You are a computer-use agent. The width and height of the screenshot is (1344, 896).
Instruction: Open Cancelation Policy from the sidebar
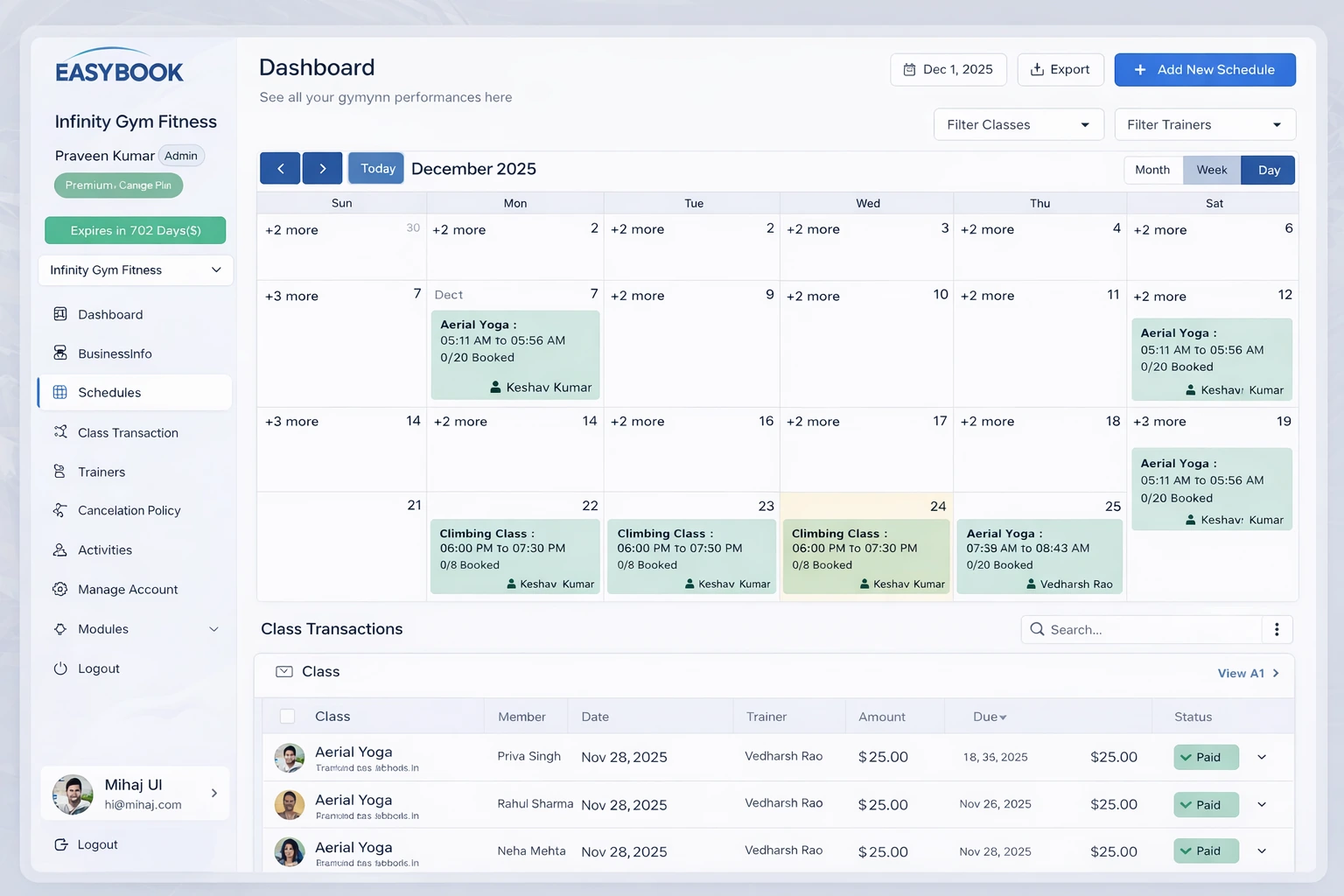click(x=129, y=510)
